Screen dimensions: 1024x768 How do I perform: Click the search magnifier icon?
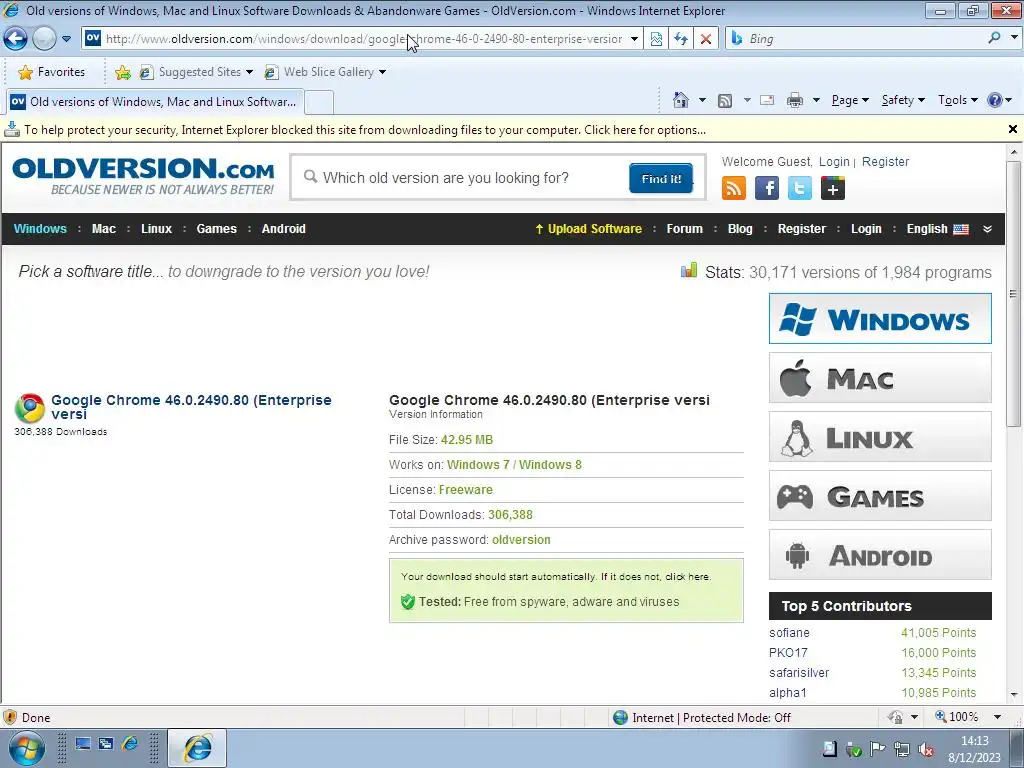tap(994, 38)
